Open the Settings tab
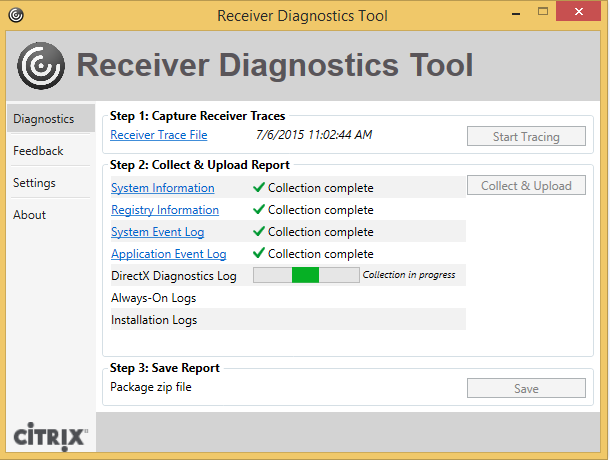 coord(34,183)
